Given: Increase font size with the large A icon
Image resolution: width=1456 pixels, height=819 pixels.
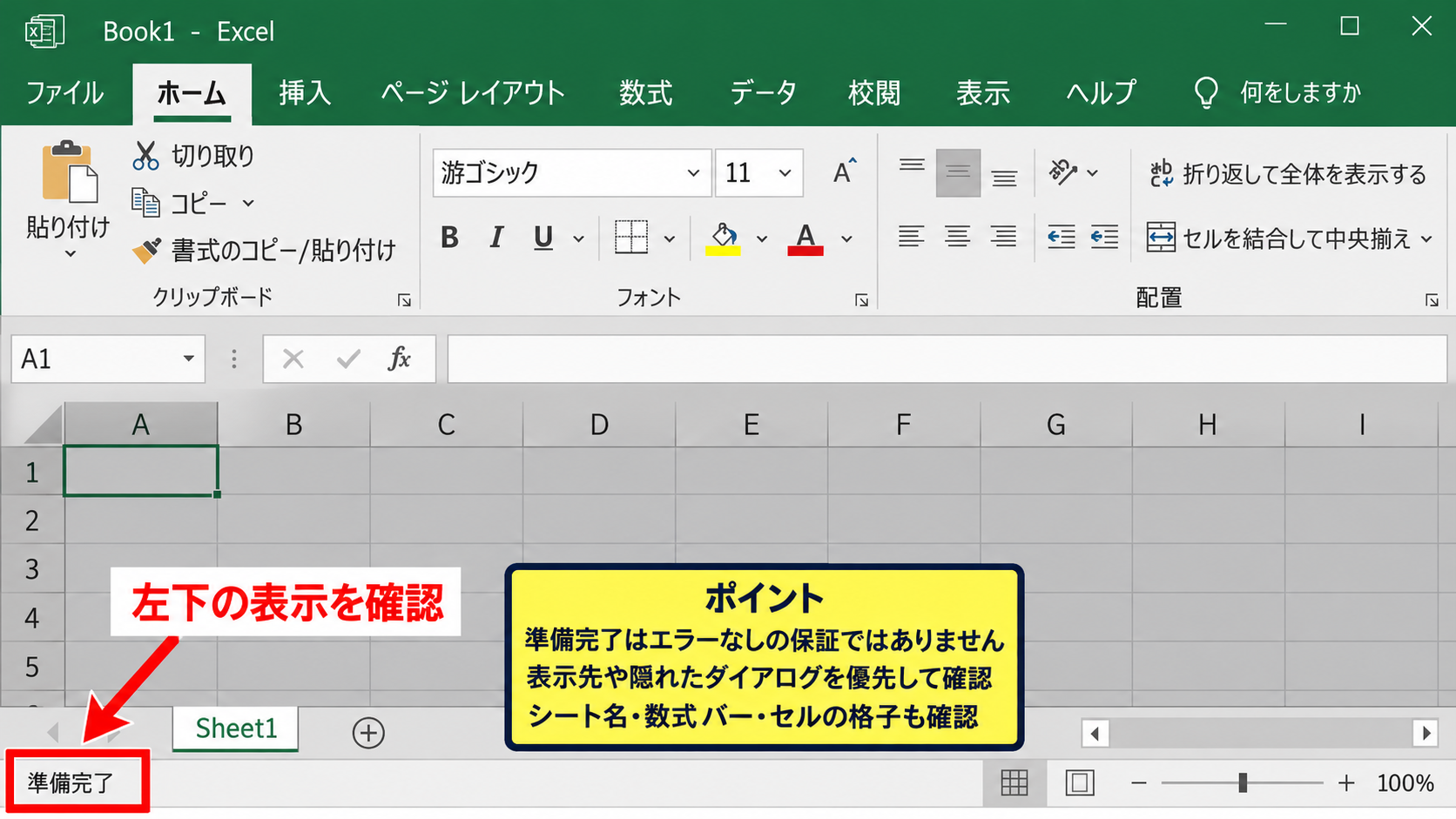Looking at the screenshot, I should point(844,172).
